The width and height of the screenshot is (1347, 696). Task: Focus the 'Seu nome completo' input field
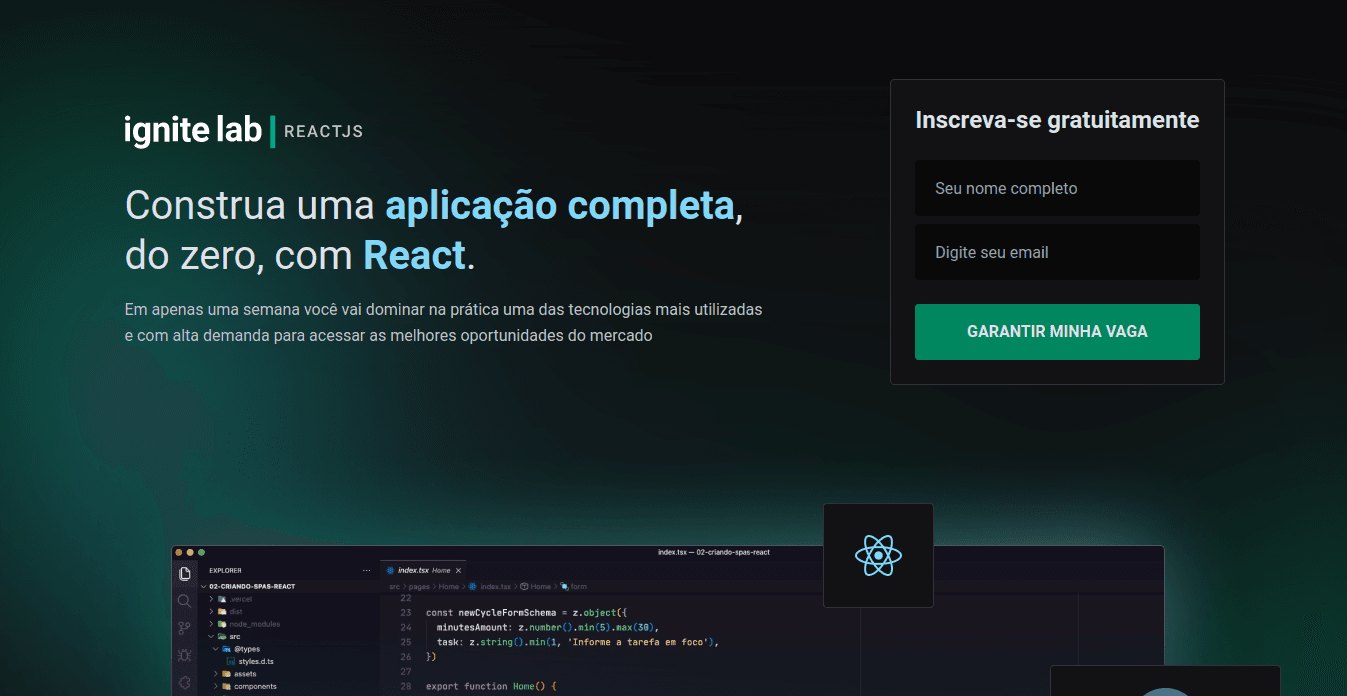coord(1057,188)
